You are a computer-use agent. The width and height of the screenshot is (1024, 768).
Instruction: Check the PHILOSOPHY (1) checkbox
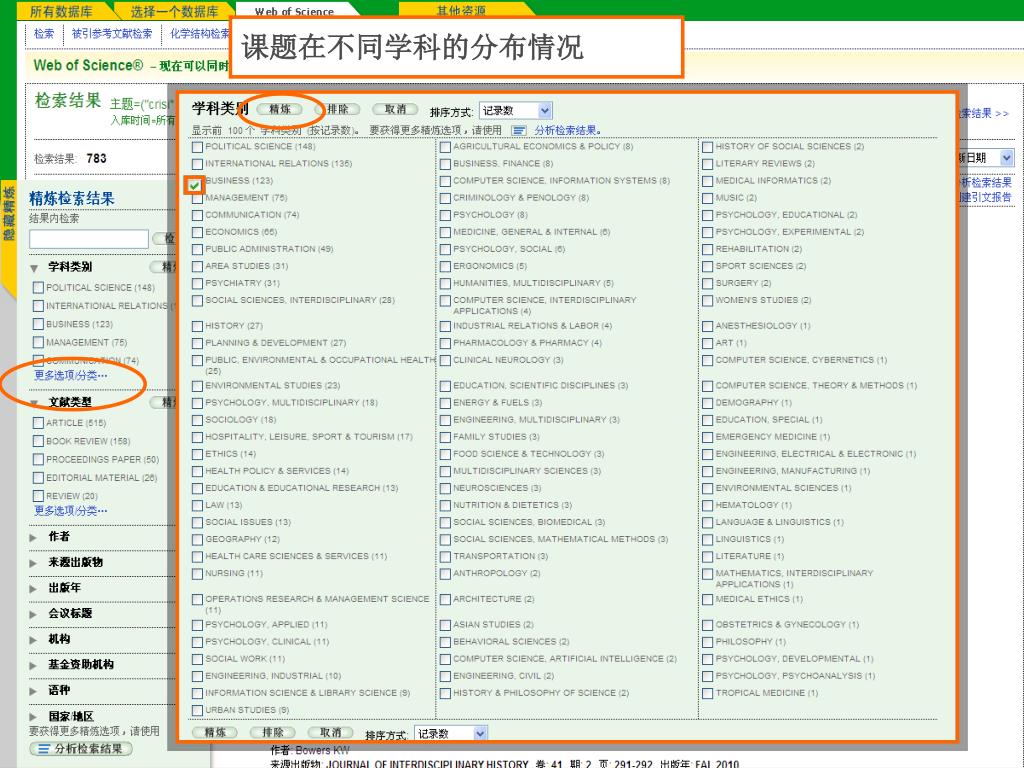[x=707, y=642]
